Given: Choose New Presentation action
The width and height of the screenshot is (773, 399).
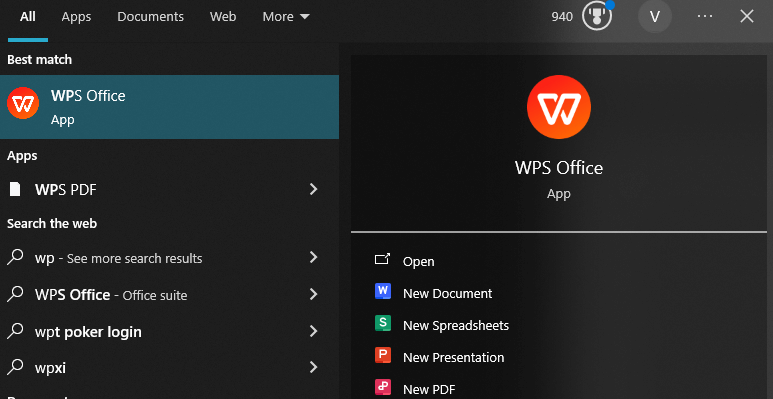Looking at the screenshot, I should coord(454,358).
